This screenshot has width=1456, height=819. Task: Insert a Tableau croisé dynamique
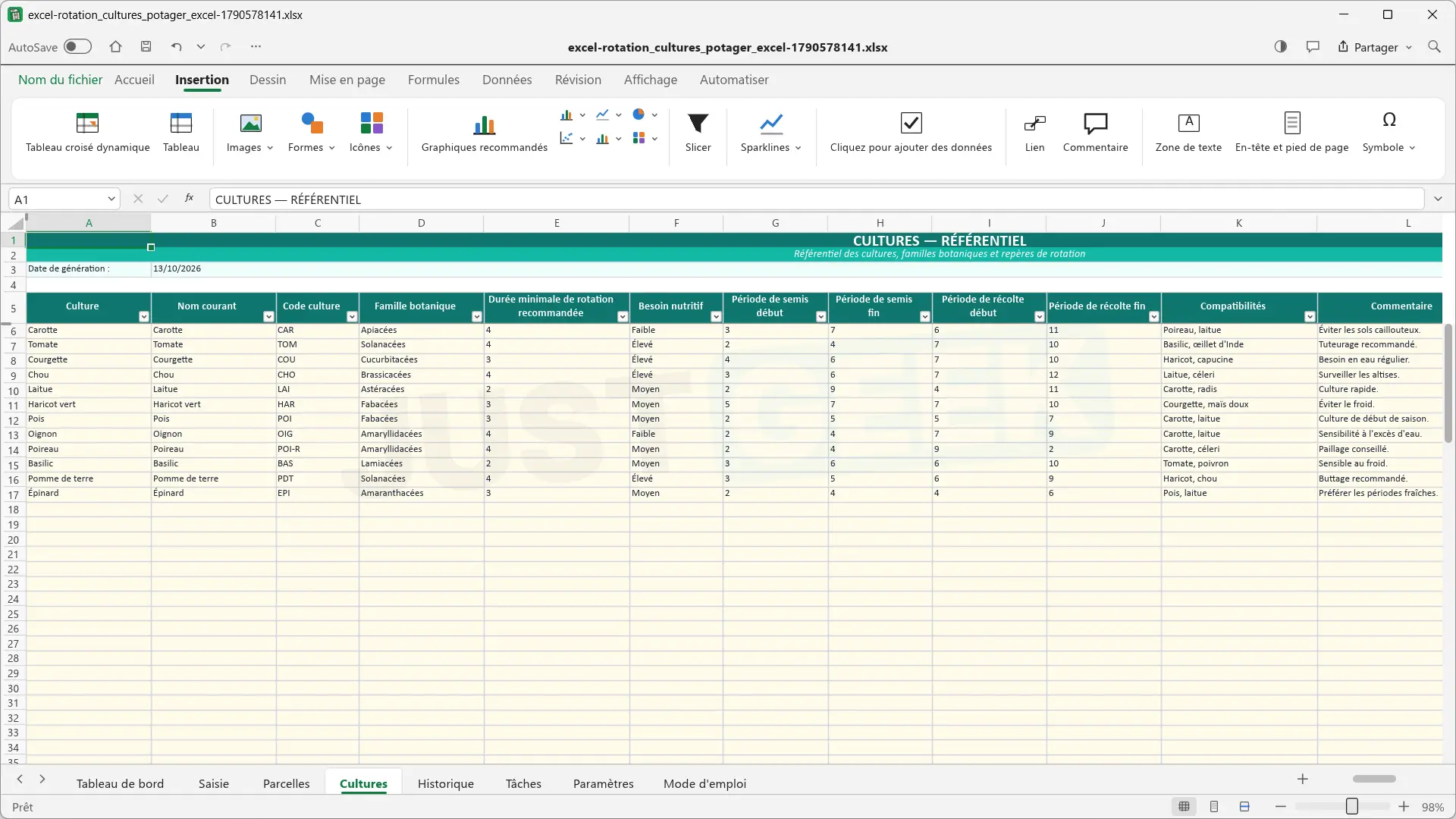(87, 132)
